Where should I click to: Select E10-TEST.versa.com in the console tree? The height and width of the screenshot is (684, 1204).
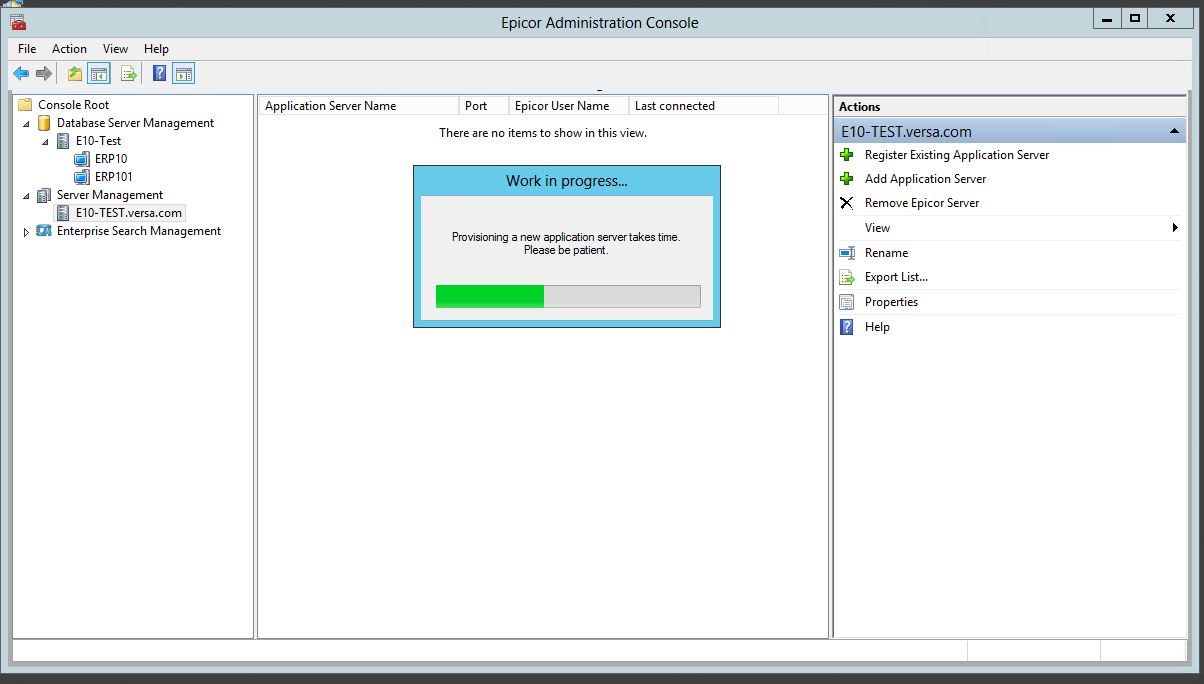pyautogui.click(x=129, y=213)
